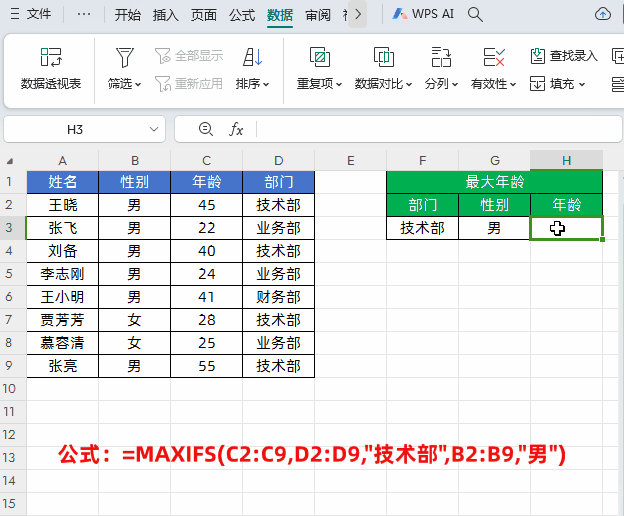Expand the 排序 dropdown arrow

pyautogui.click(x=266, y=84)
